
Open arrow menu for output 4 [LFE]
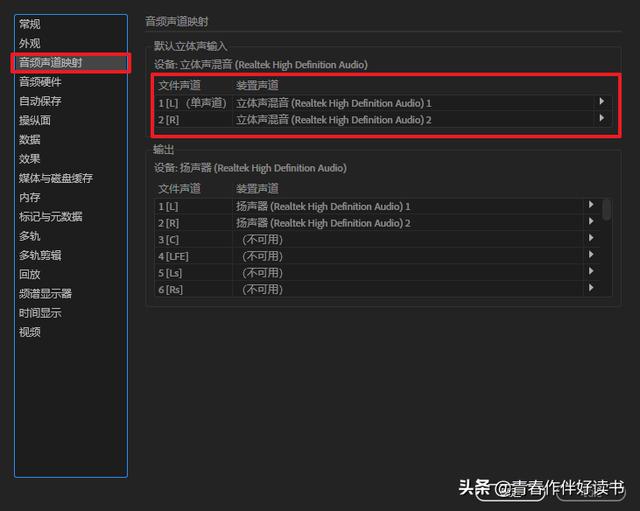tap(591, 255)
